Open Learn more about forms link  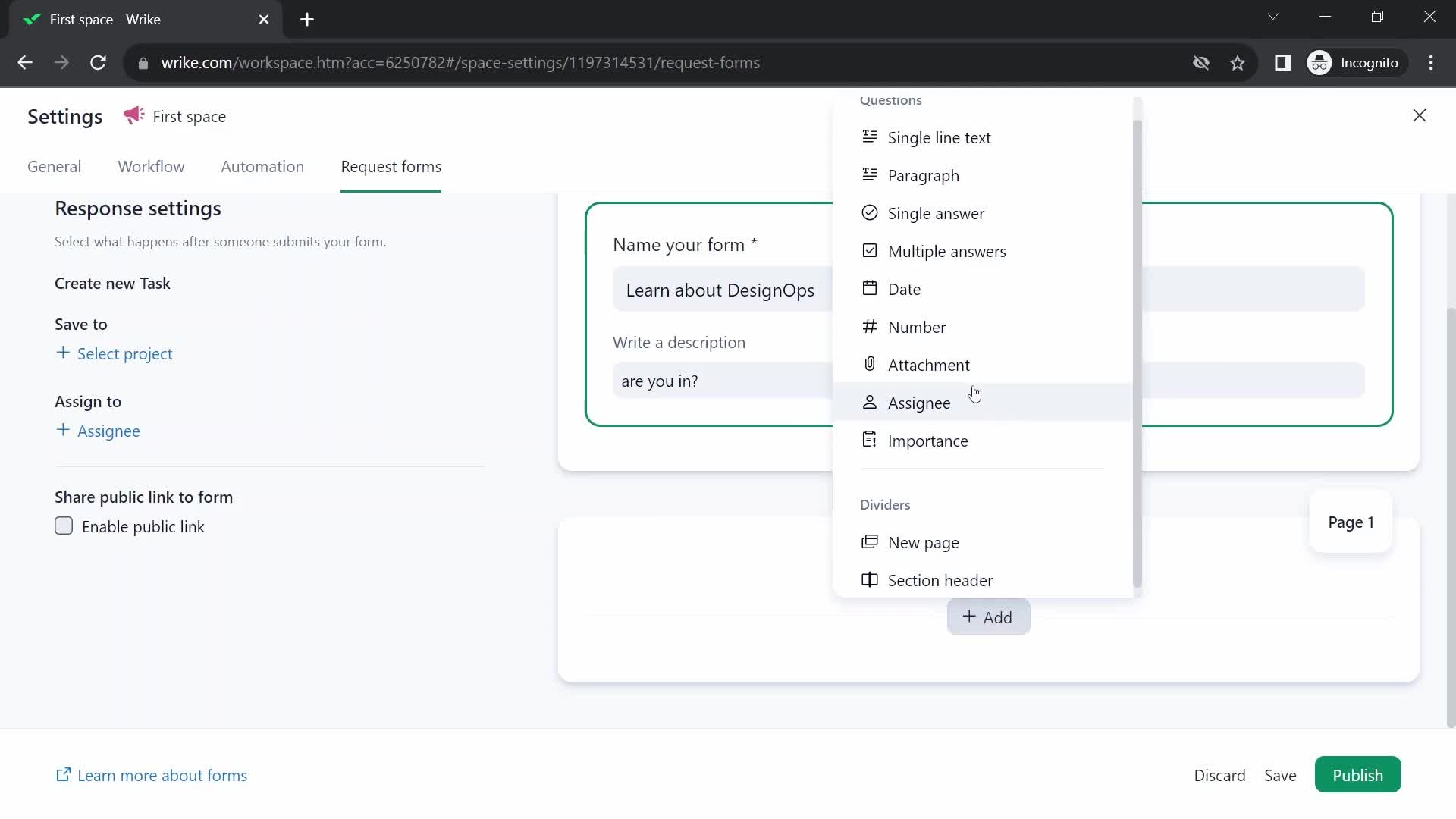coord(152,775)
